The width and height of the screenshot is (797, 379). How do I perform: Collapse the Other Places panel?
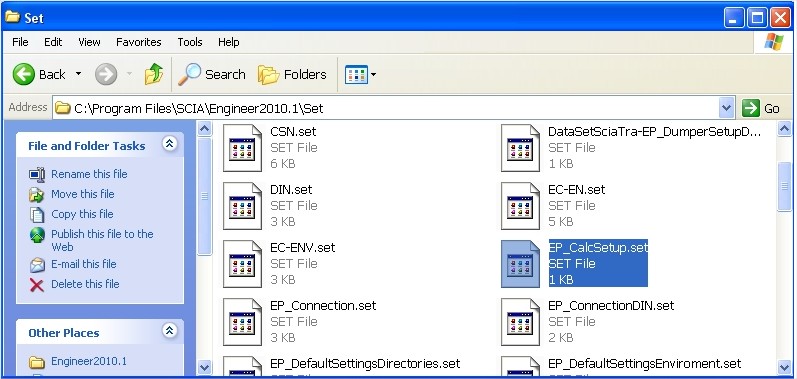click(170, 331)
